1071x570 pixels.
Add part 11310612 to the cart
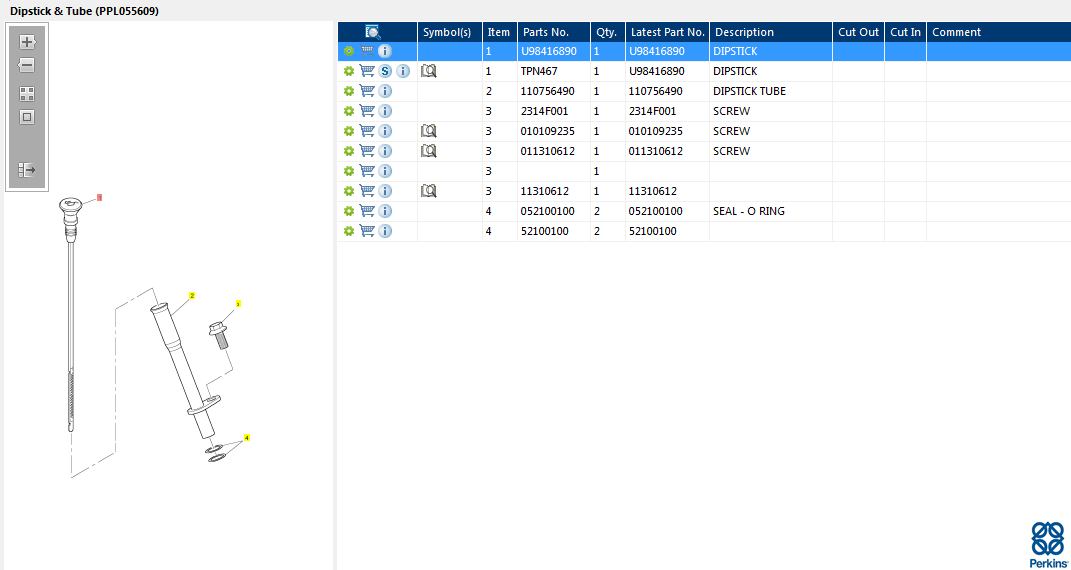(367, 191)
